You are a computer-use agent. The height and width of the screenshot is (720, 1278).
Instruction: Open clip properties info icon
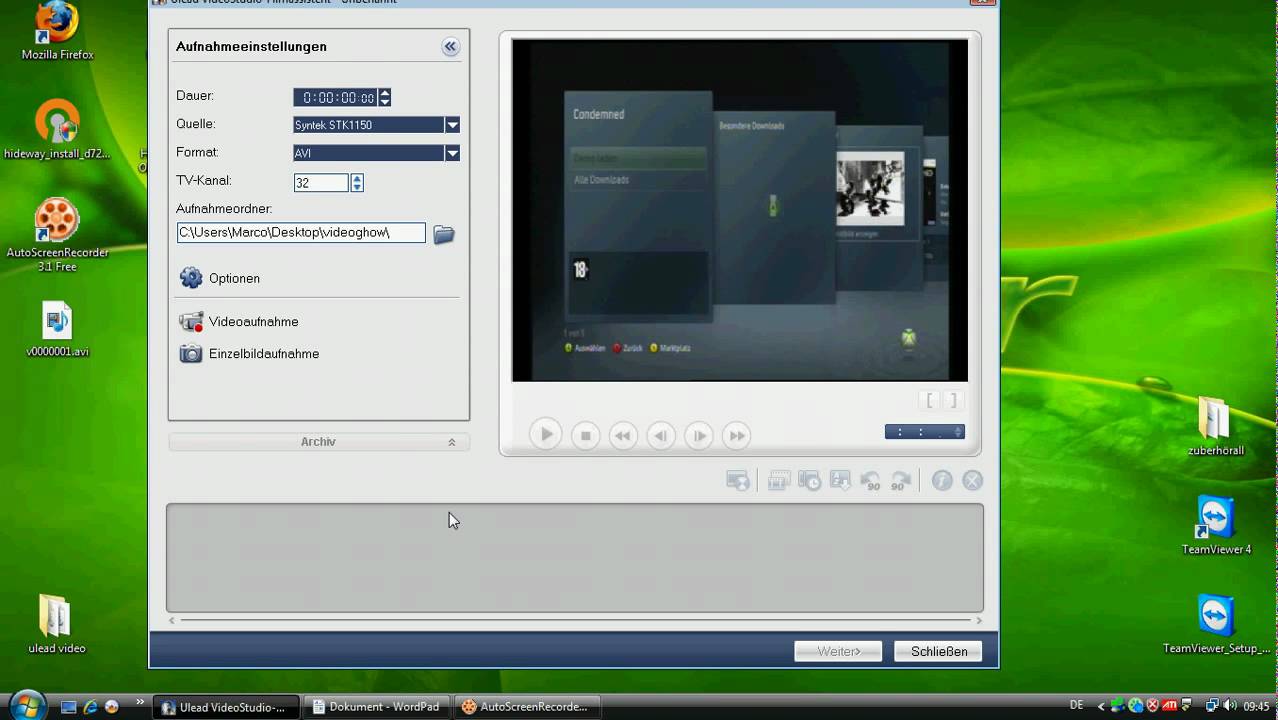click(942, 481)
